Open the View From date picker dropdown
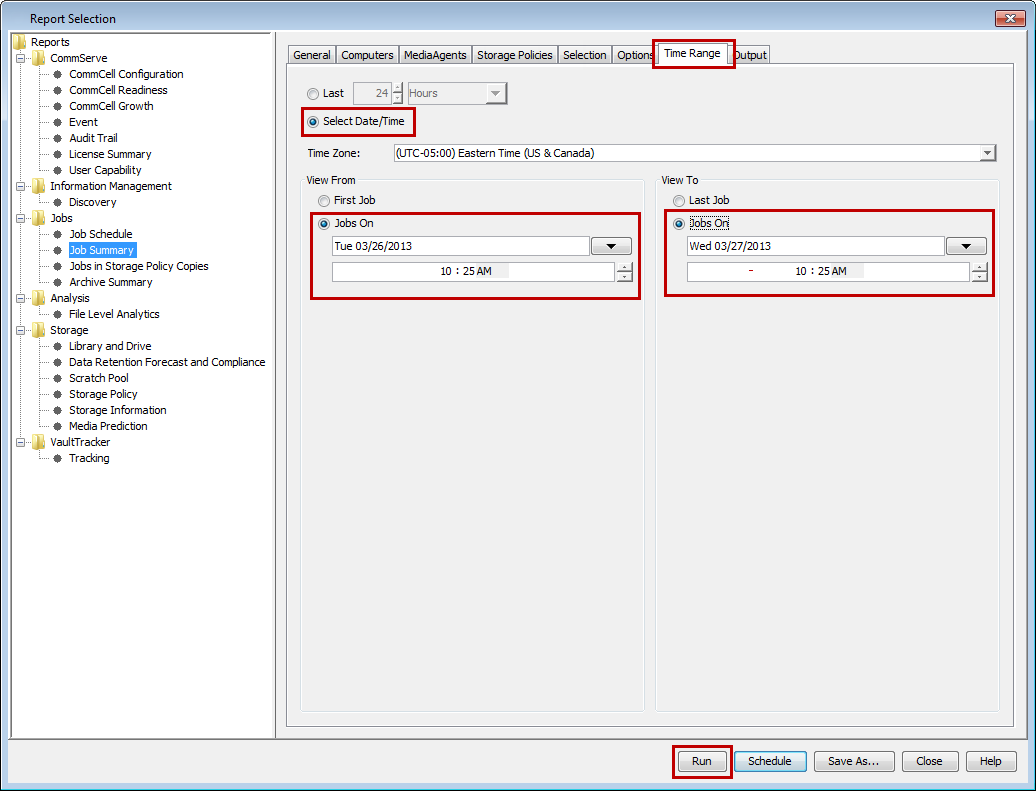 click(611, 246)
